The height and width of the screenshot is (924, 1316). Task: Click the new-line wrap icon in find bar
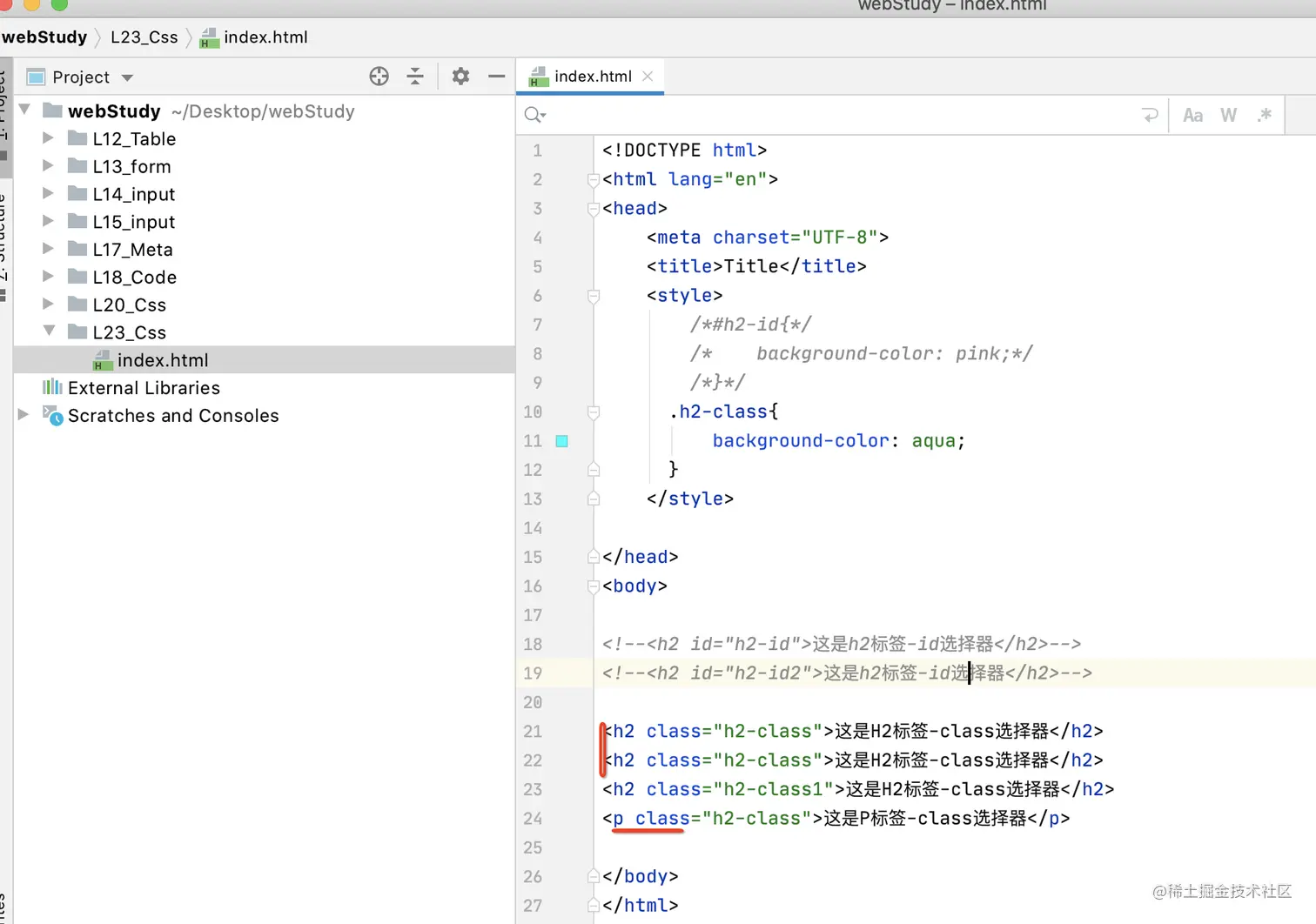coord(1150,115)
